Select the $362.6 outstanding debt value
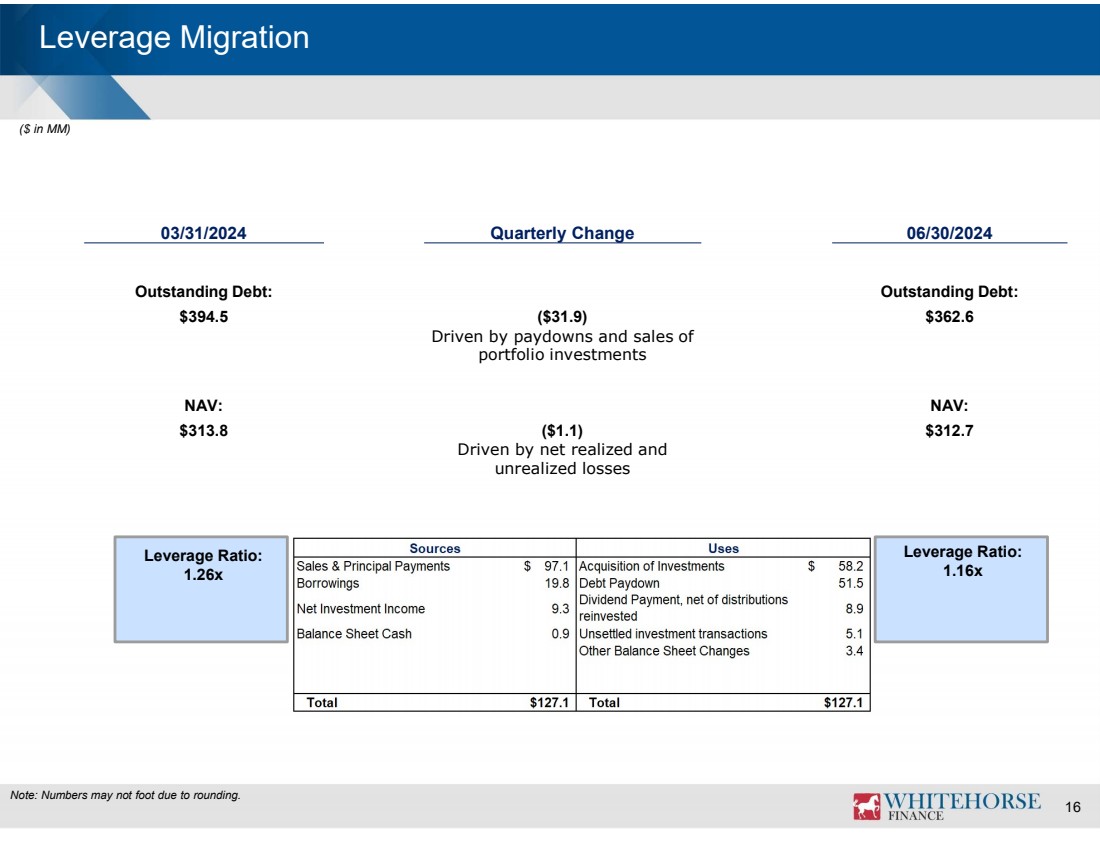The image size is (1100, 849). pos(949,316)
